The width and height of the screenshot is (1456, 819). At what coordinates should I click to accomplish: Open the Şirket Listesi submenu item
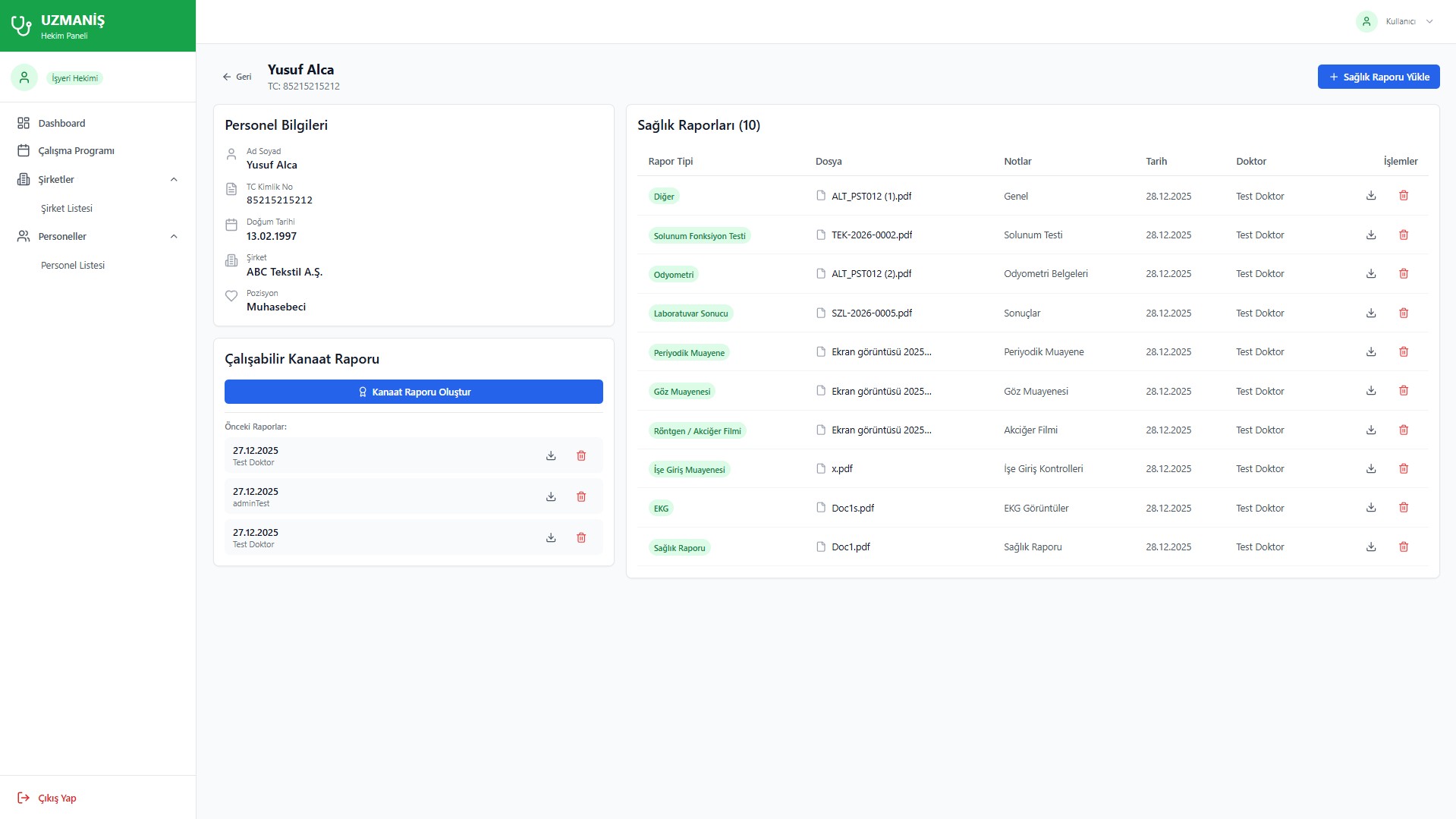(67, 209)
